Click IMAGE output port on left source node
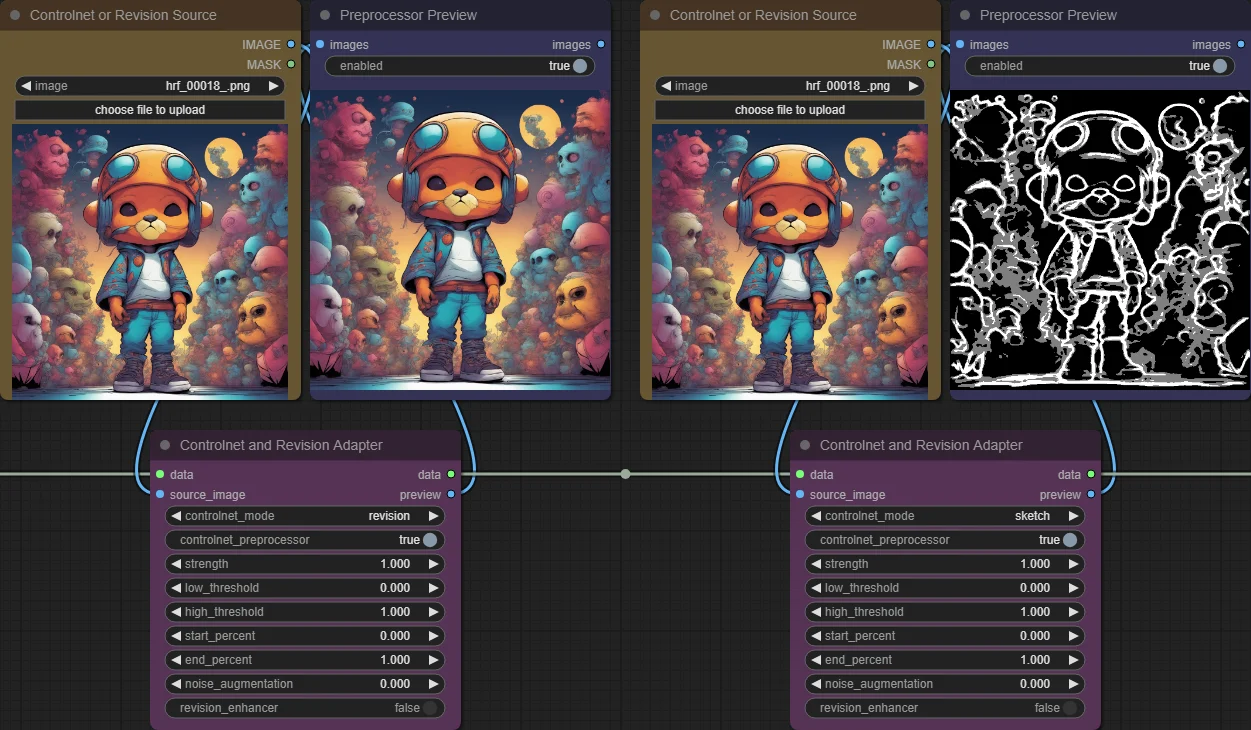1251x730 pixels. 291,44
